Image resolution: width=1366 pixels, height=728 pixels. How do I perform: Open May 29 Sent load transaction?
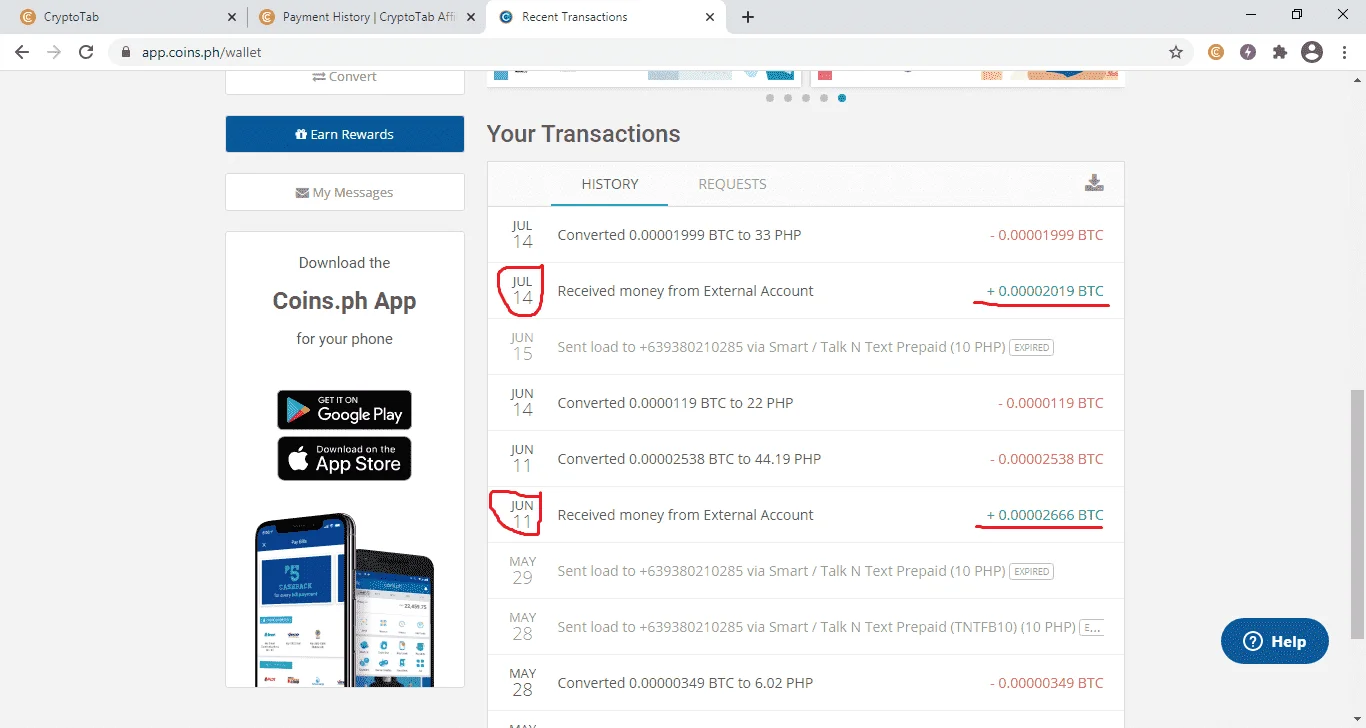coord(806,571)
